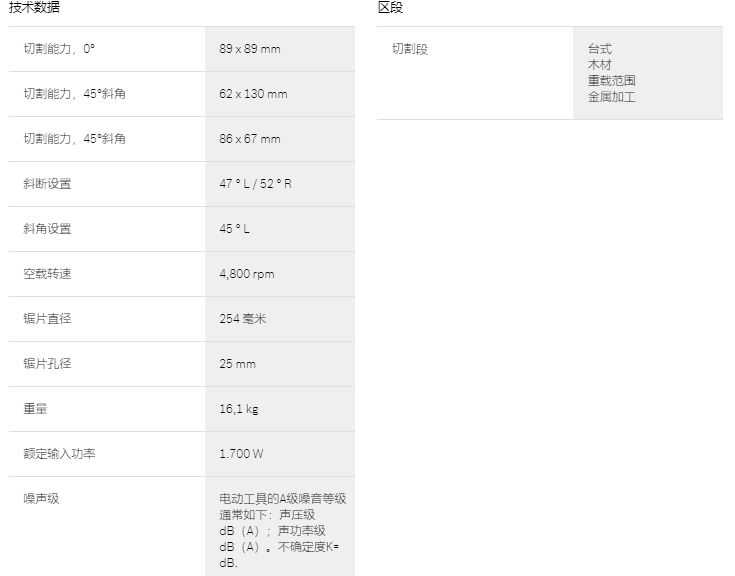Click the 89 x 89 mm value
The height and width of the screenshot is (576, 735).
coord(250,49)
